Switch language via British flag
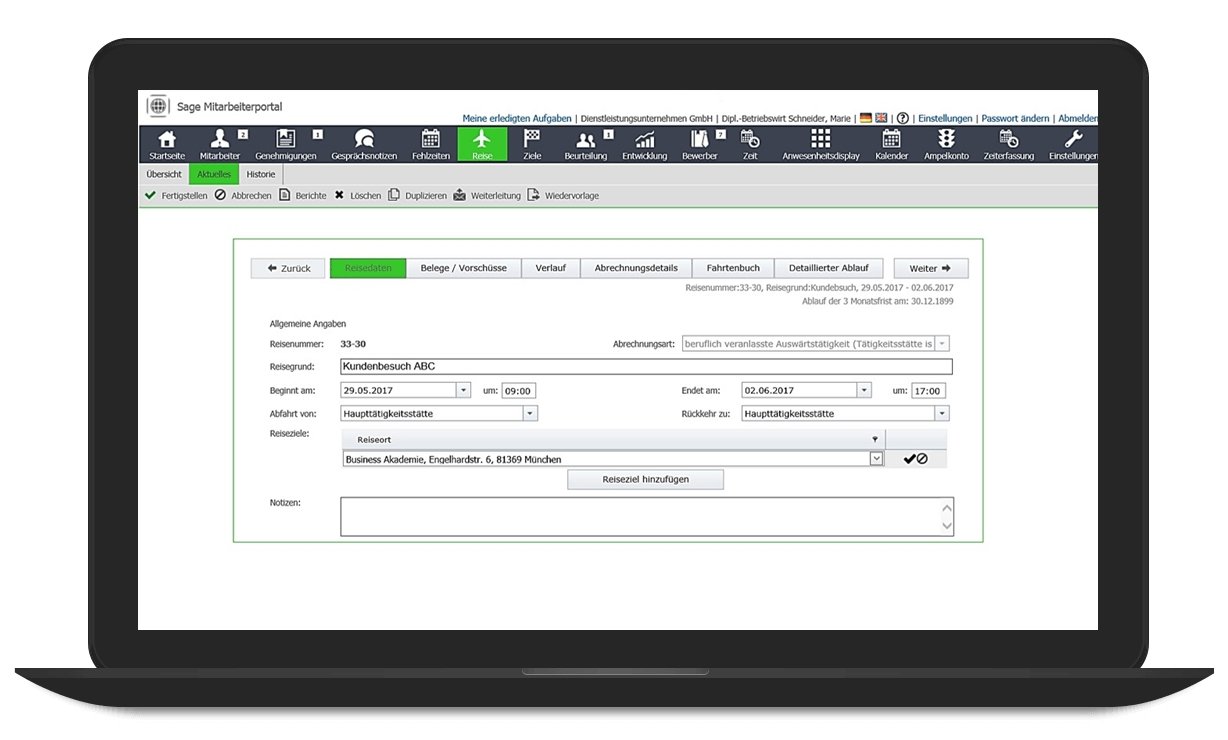1228x740 pixels. point(881,118)
